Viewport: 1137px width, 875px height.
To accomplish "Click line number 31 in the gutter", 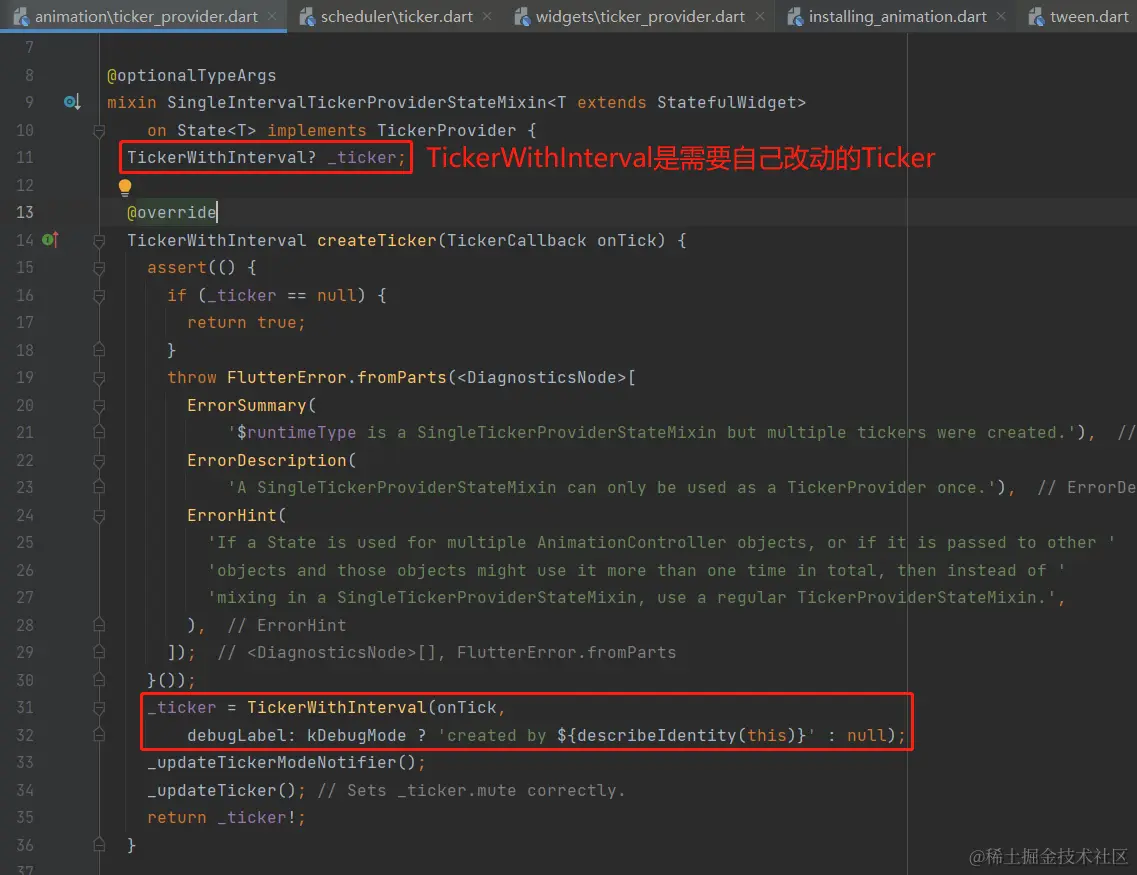I will point(25,708).
